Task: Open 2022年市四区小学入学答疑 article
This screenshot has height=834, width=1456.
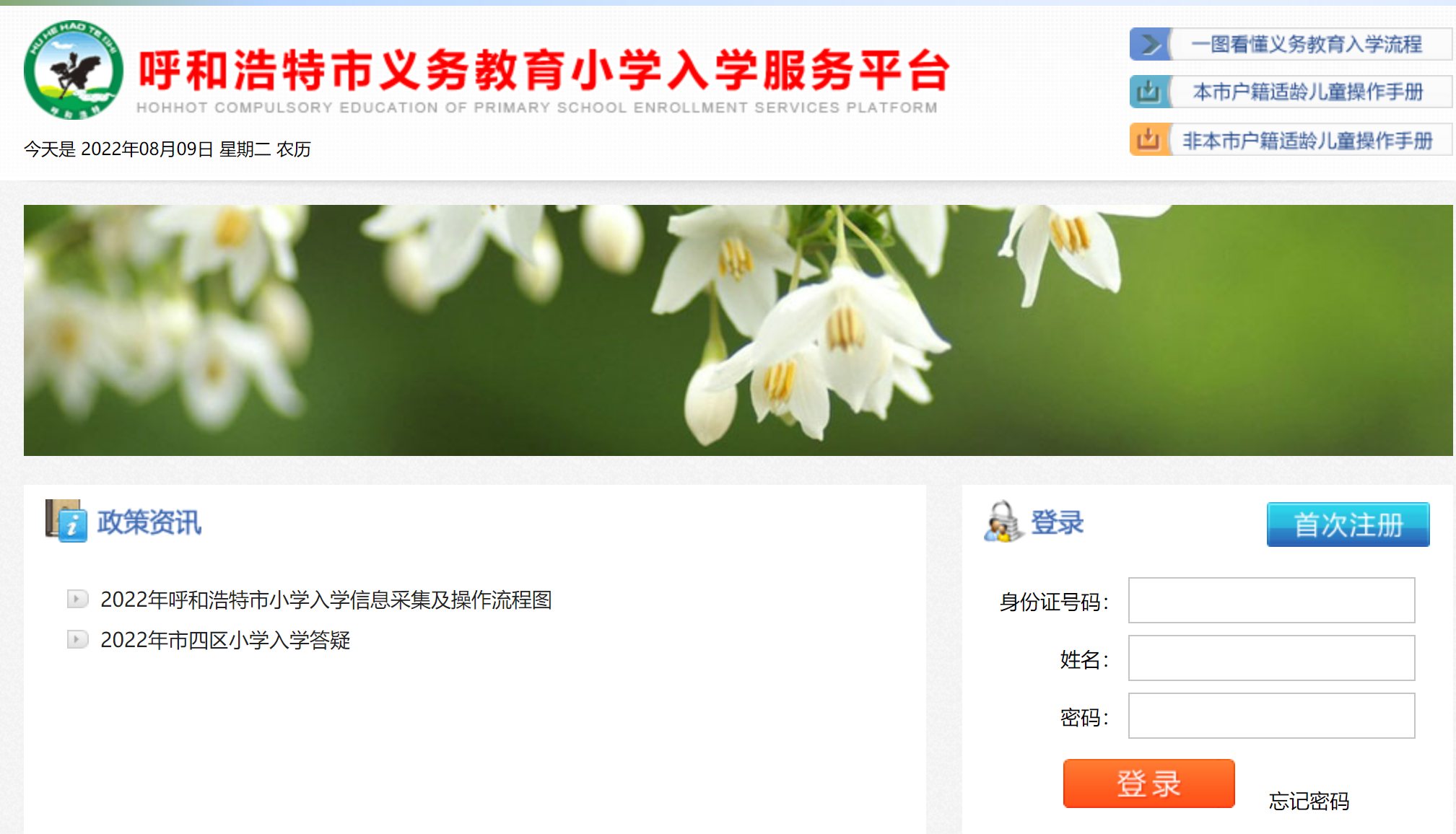Action: coord(225,640)
